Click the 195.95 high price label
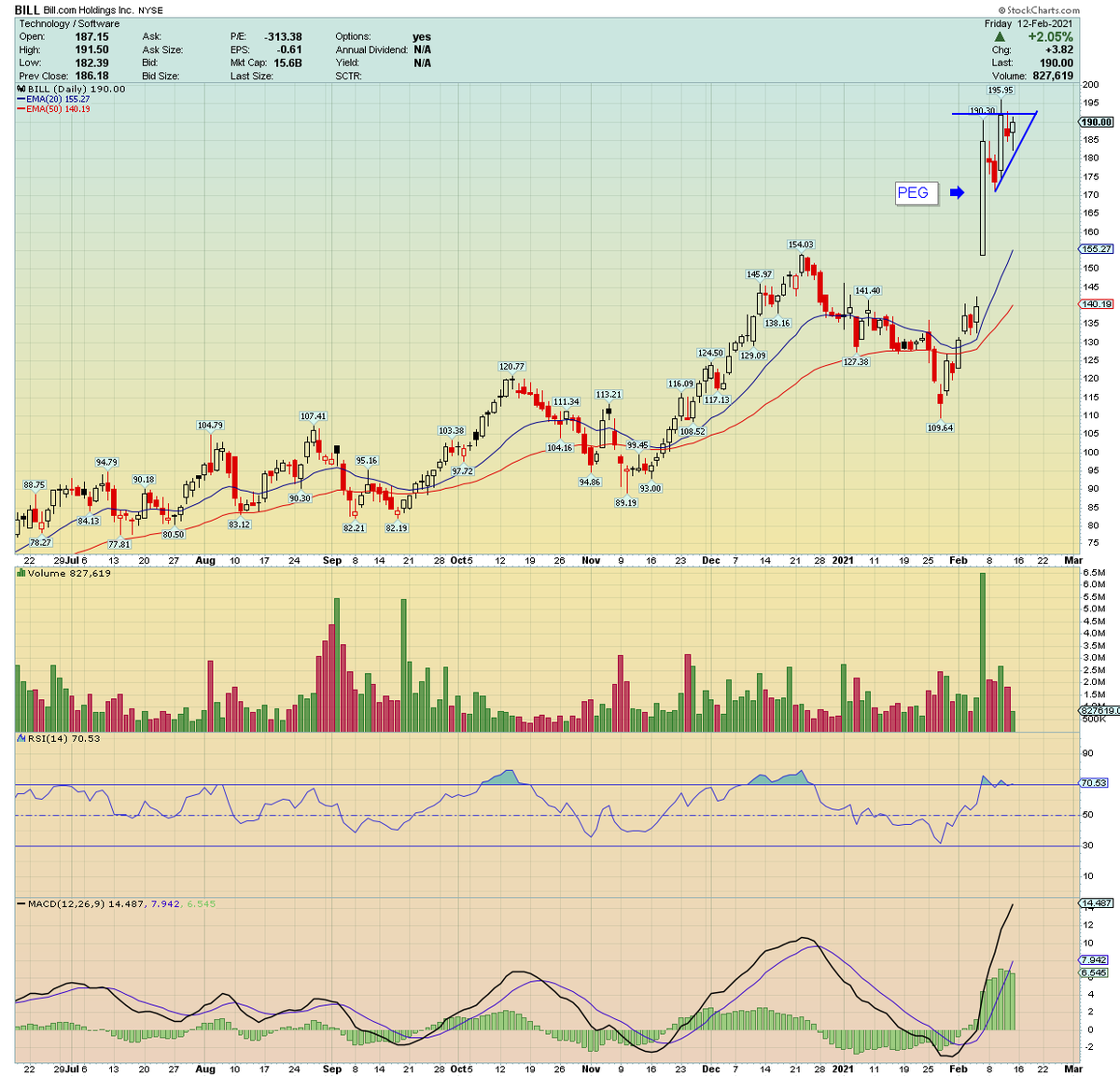This screenshot has height=1077, width=1120. [x=1001, y=91]
